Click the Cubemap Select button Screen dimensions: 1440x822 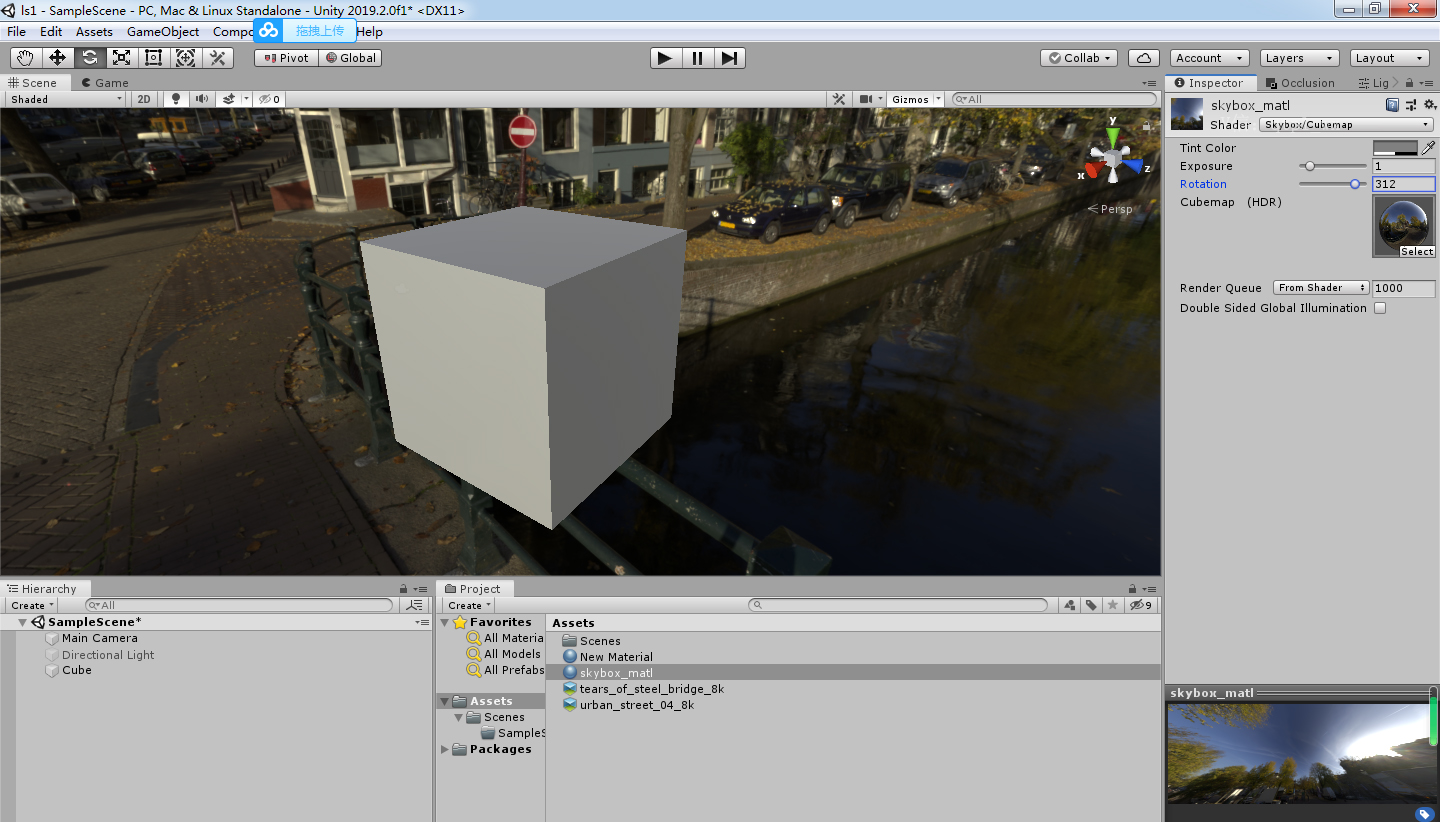click(x=1416, y=252)
